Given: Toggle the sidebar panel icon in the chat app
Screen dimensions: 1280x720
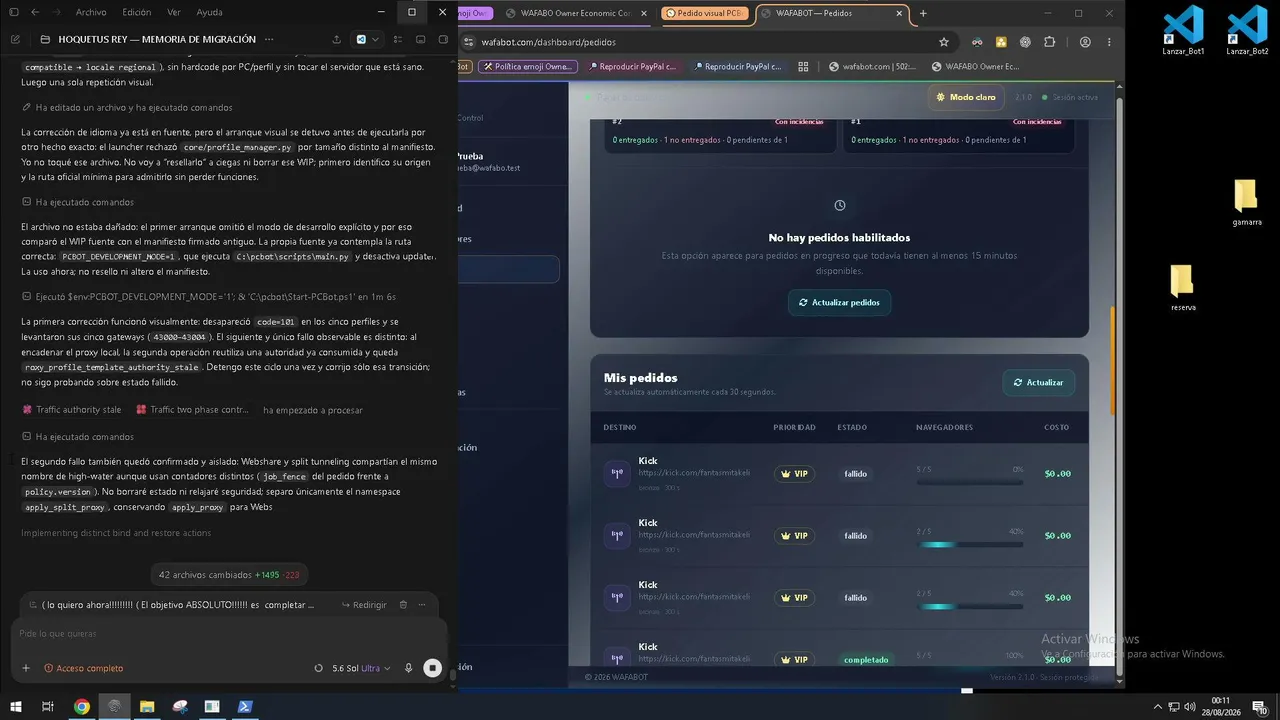Looking at the screenshot, I should (14, 12).
